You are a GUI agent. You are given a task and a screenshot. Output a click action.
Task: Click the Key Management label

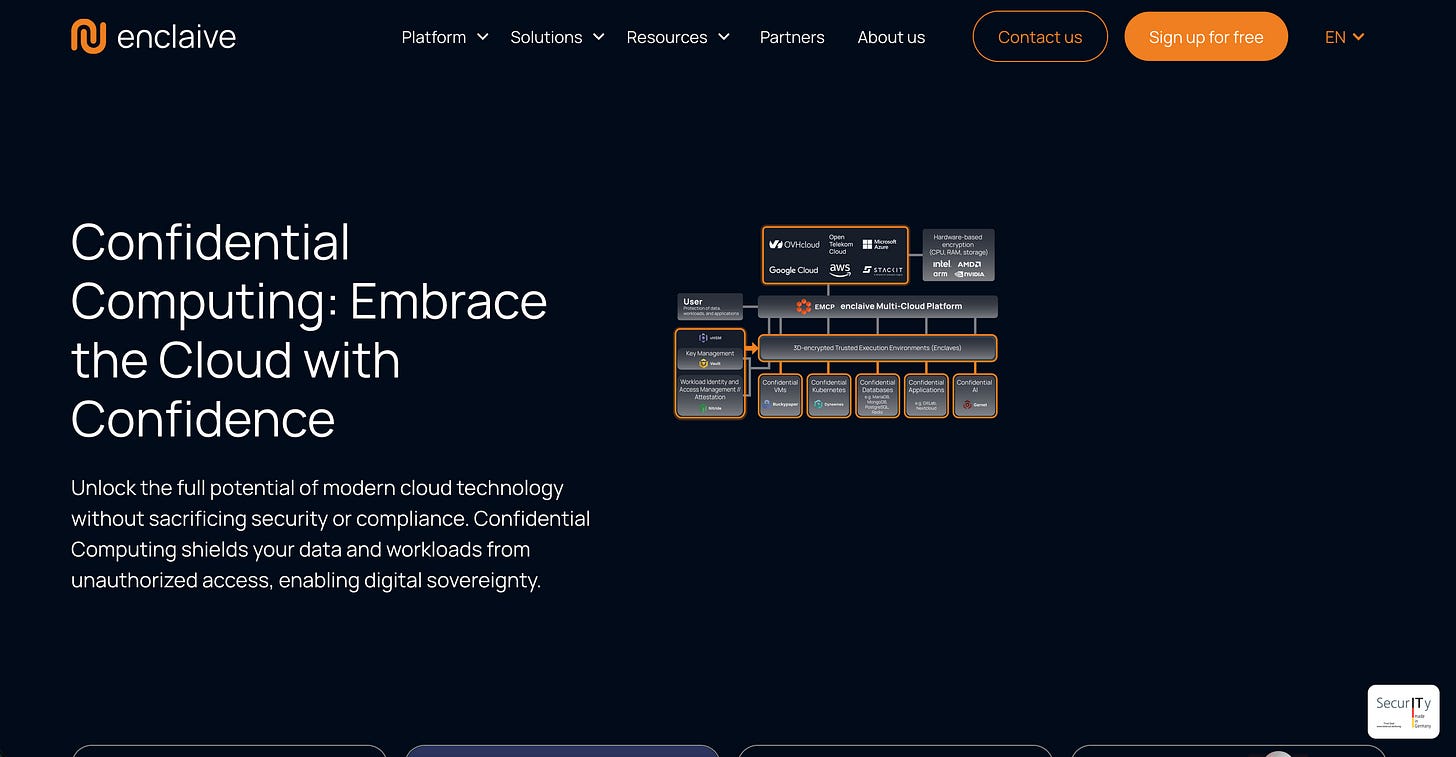(710, 353)
